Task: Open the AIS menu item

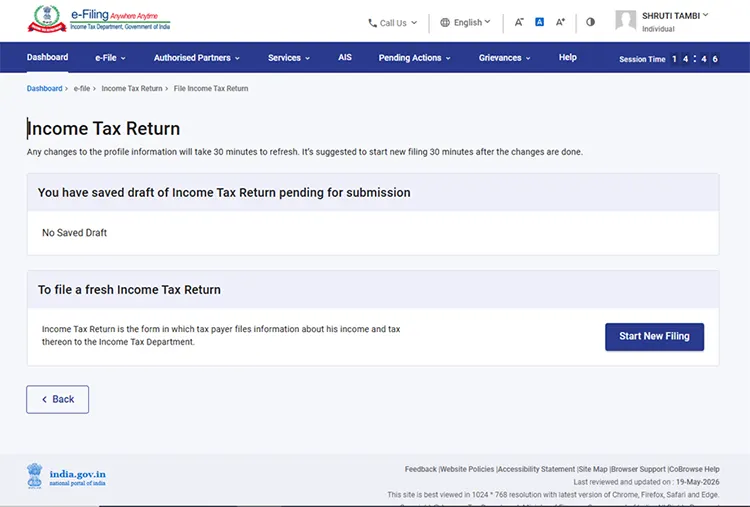Action: click(345, 57)
